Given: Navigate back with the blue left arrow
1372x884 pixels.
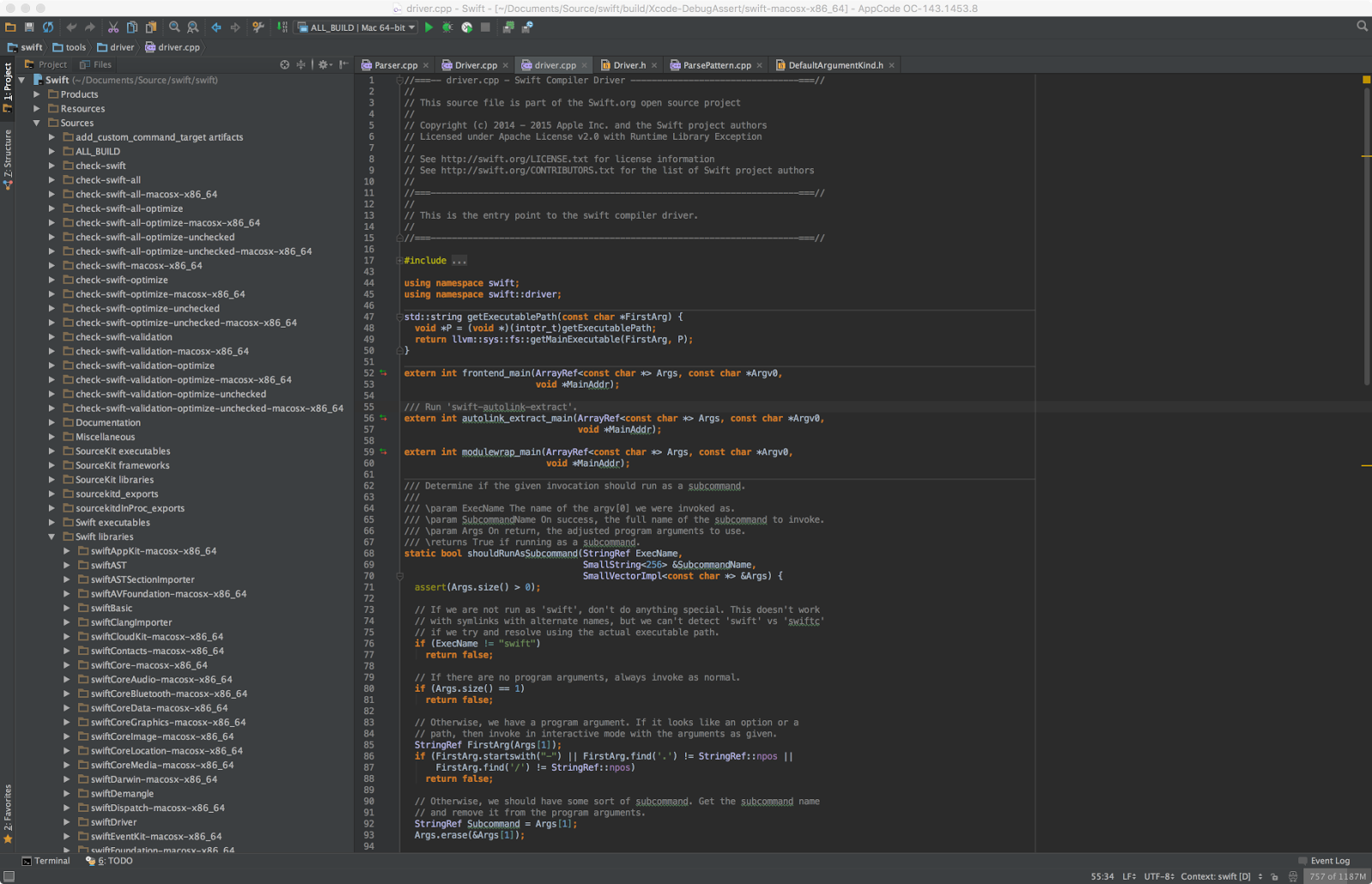Looking at the screenshot, I should pyautogui.click(x=216, y=27).
